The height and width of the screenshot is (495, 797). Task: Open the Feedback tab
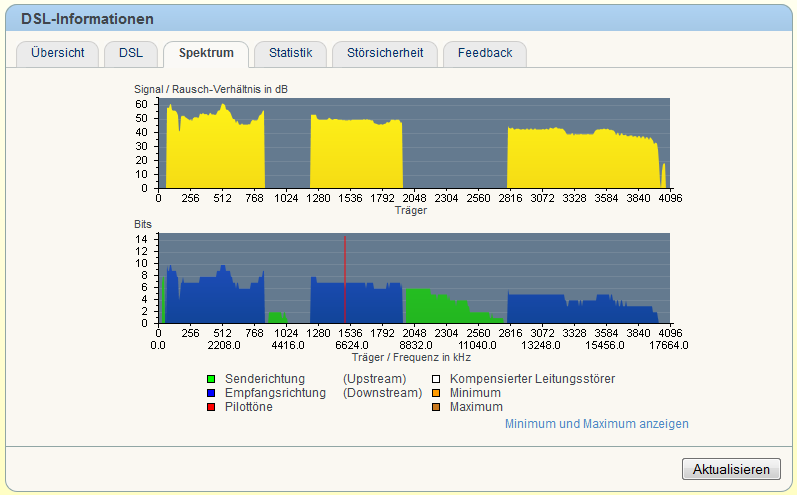(485, 53)
